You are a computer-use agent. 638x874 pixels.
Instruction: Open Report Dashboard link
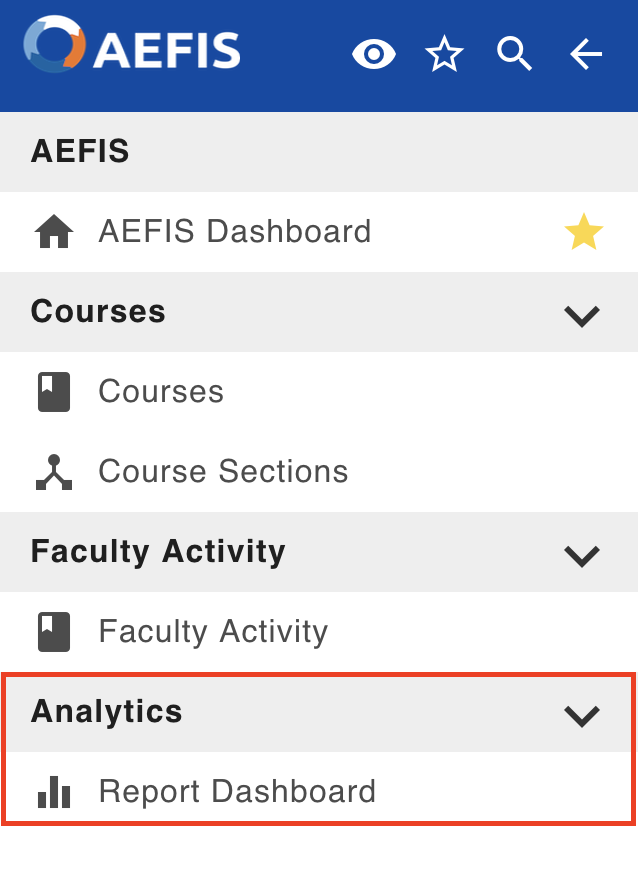(x=237, y=792)
